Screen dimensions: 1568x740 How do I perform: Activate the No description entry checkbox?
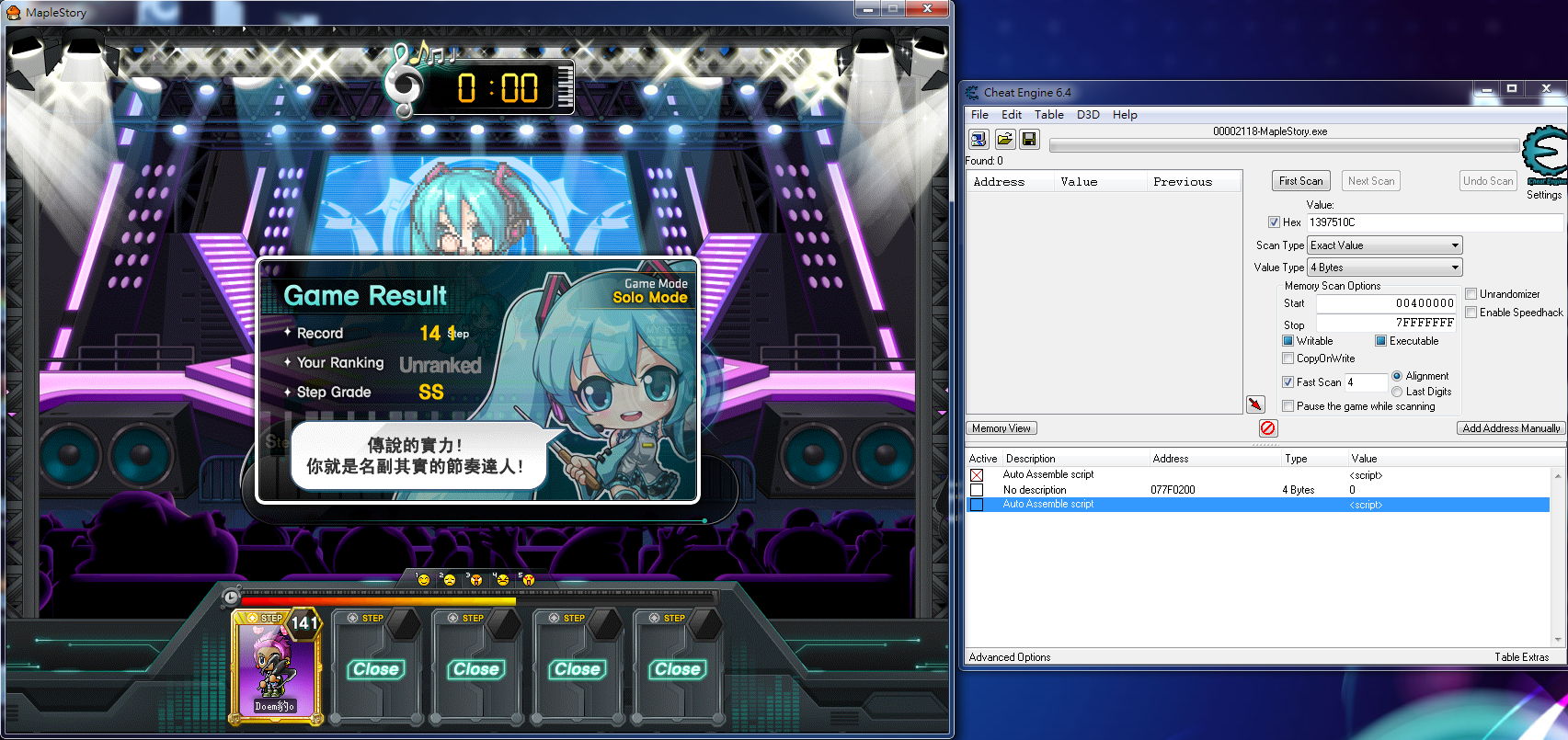977,490
